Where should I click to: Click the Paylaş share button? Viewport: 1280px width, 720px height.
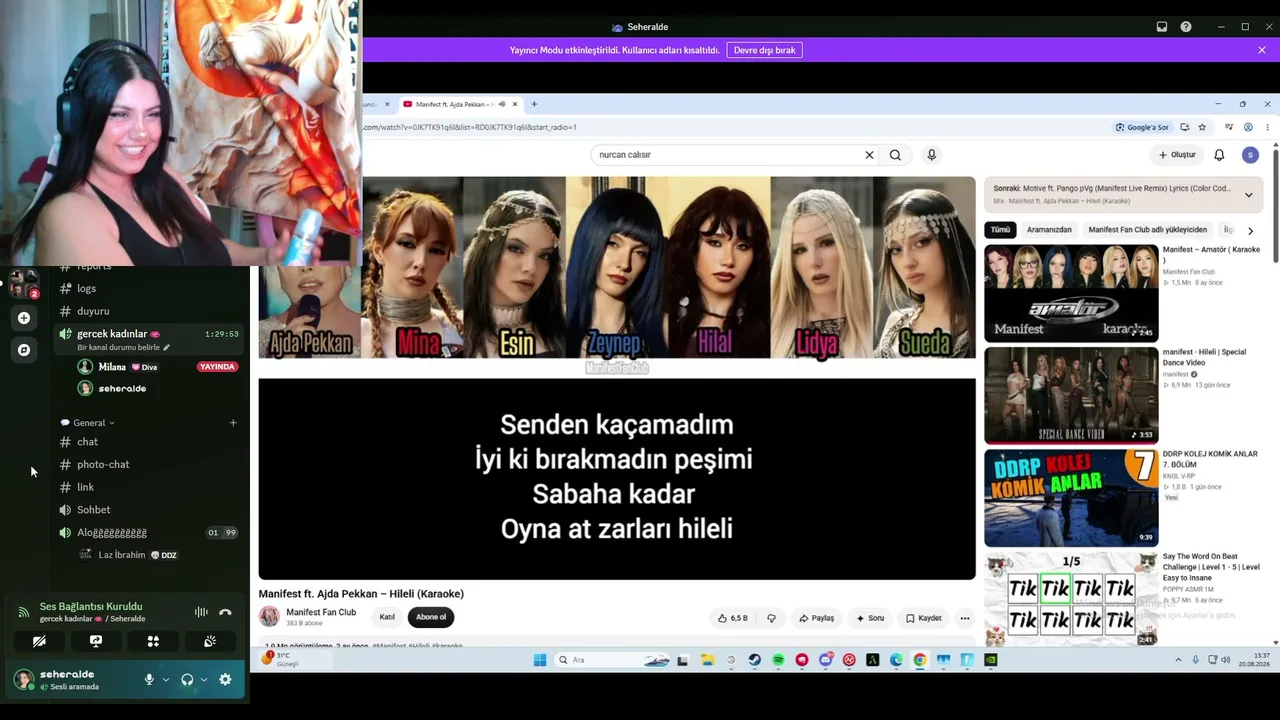816,618
